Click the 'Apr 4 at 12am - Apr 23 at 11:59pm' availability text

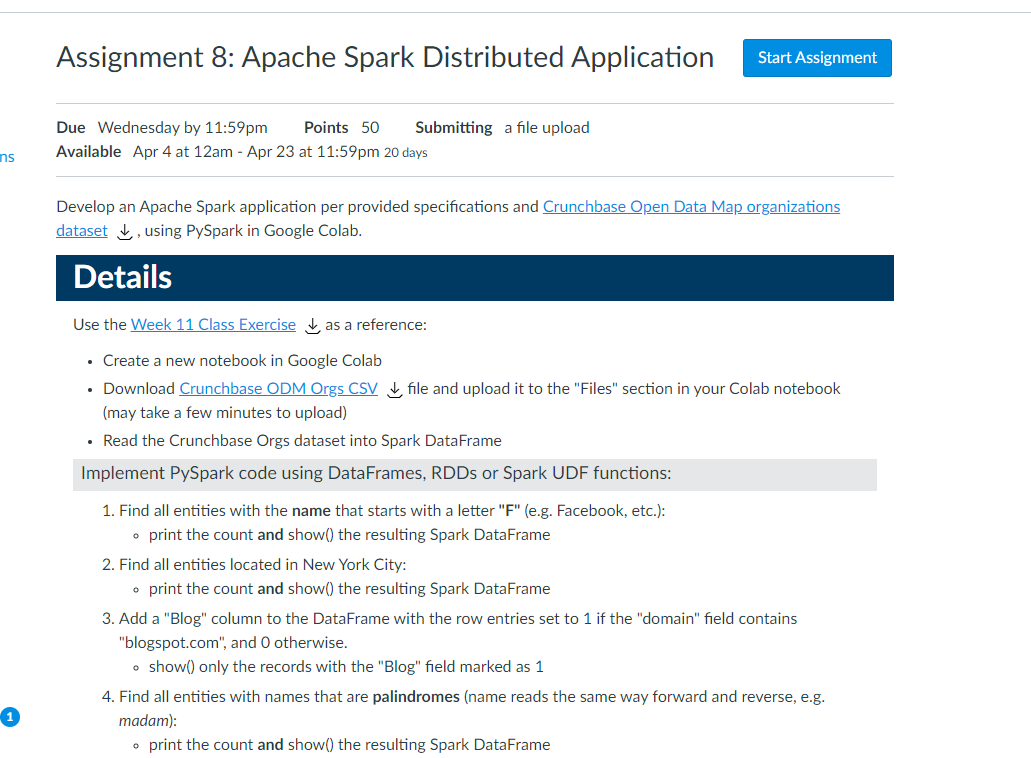coord(256,152)
